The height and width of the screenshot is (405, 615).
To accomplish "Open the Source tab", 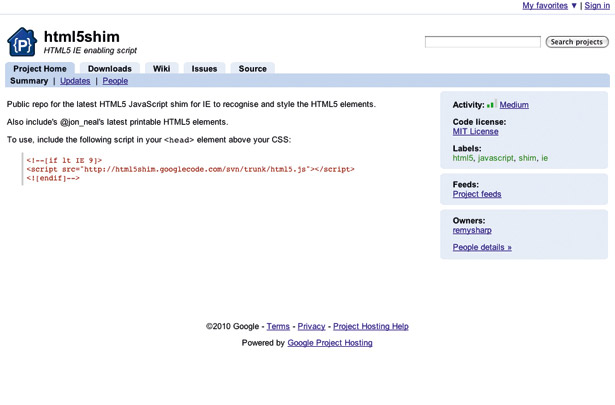I will [x=253, y=68].
